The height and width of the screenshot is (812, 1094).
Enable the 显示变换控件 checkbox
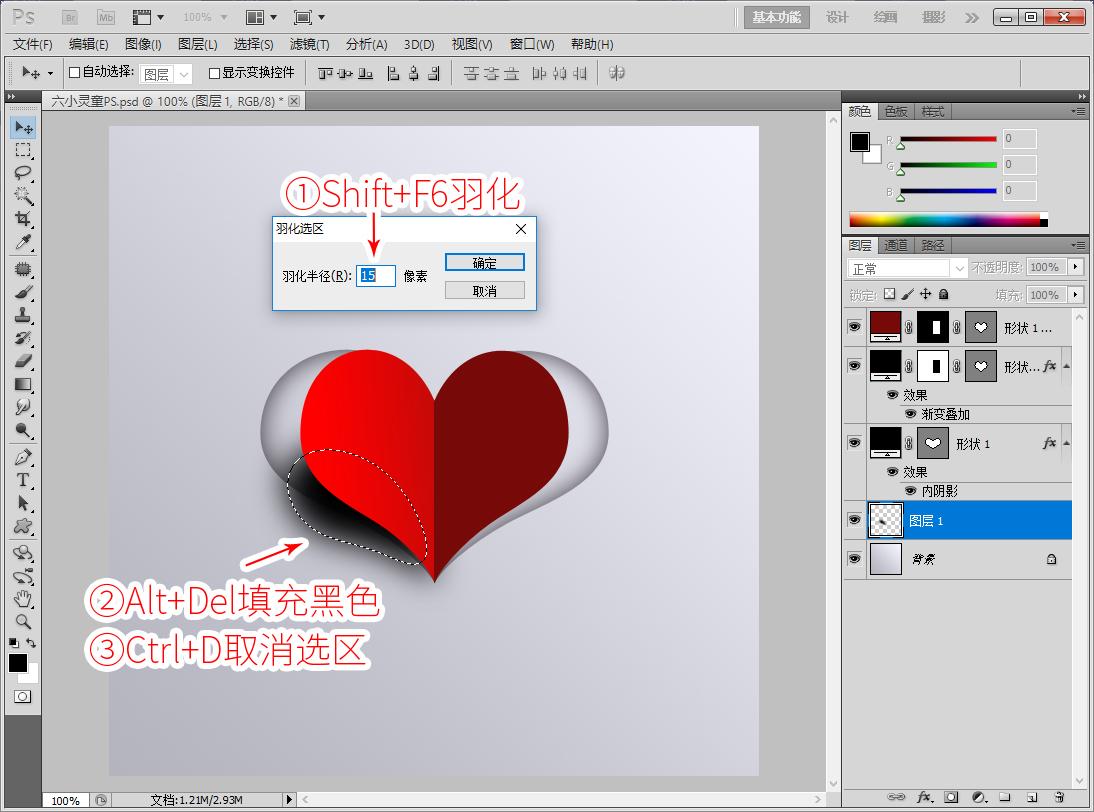[214, 73]
